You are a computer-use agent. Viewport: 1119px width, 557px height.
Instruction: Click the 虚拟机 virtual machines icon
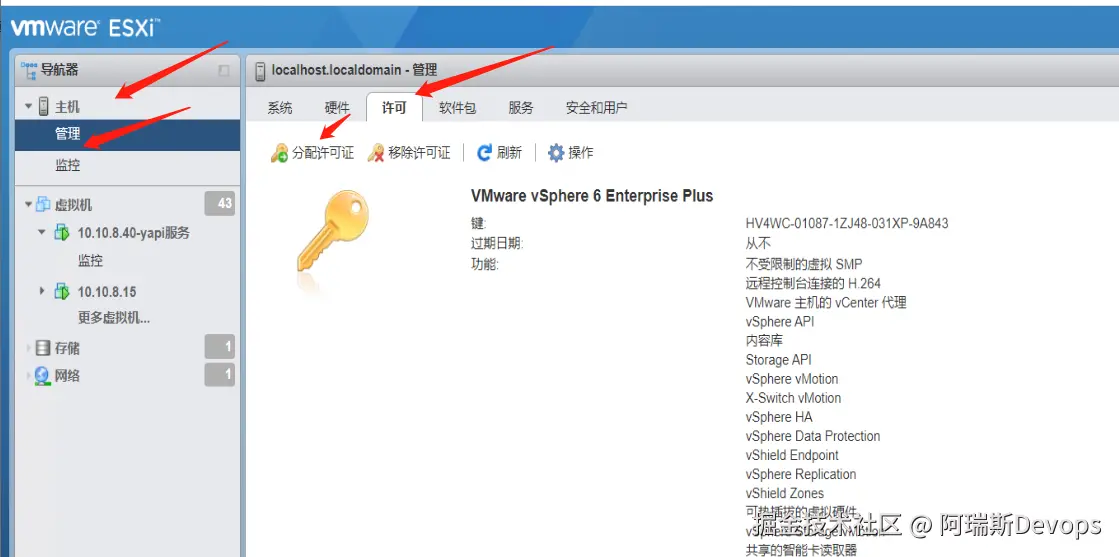click(43, 204)
